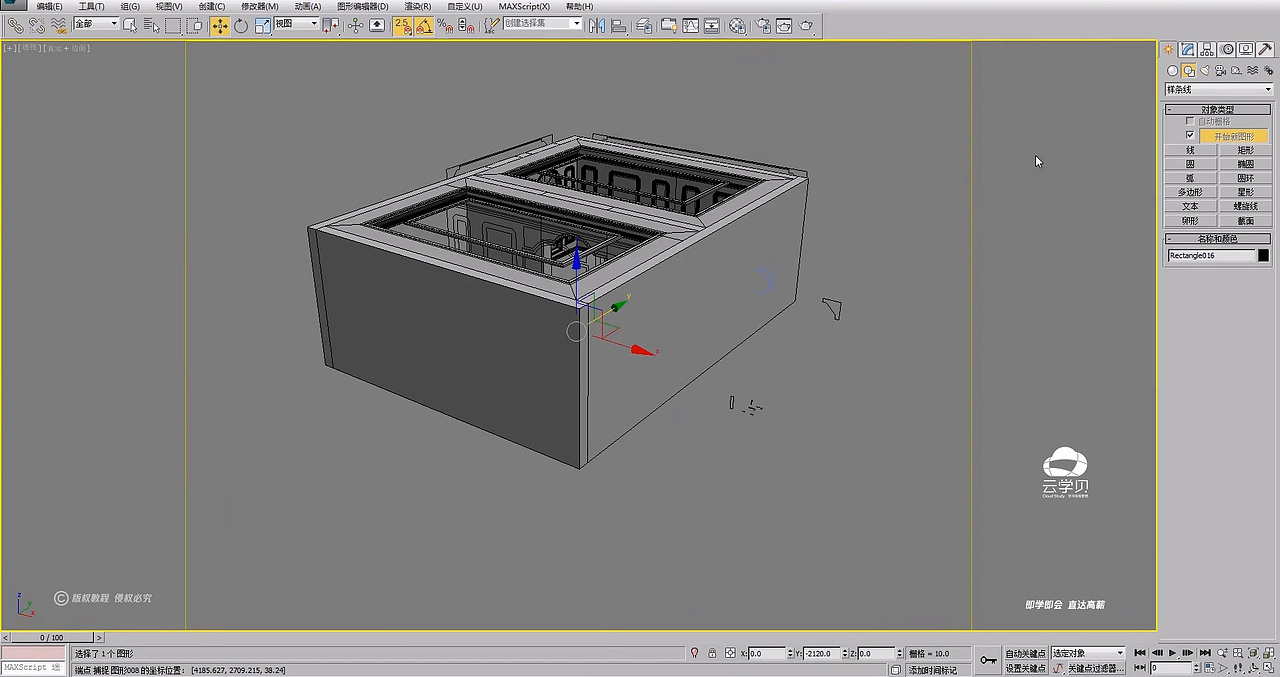1280x677 pixels.
Task: Open the 渲染(R) menu
Action: point(416,6)
